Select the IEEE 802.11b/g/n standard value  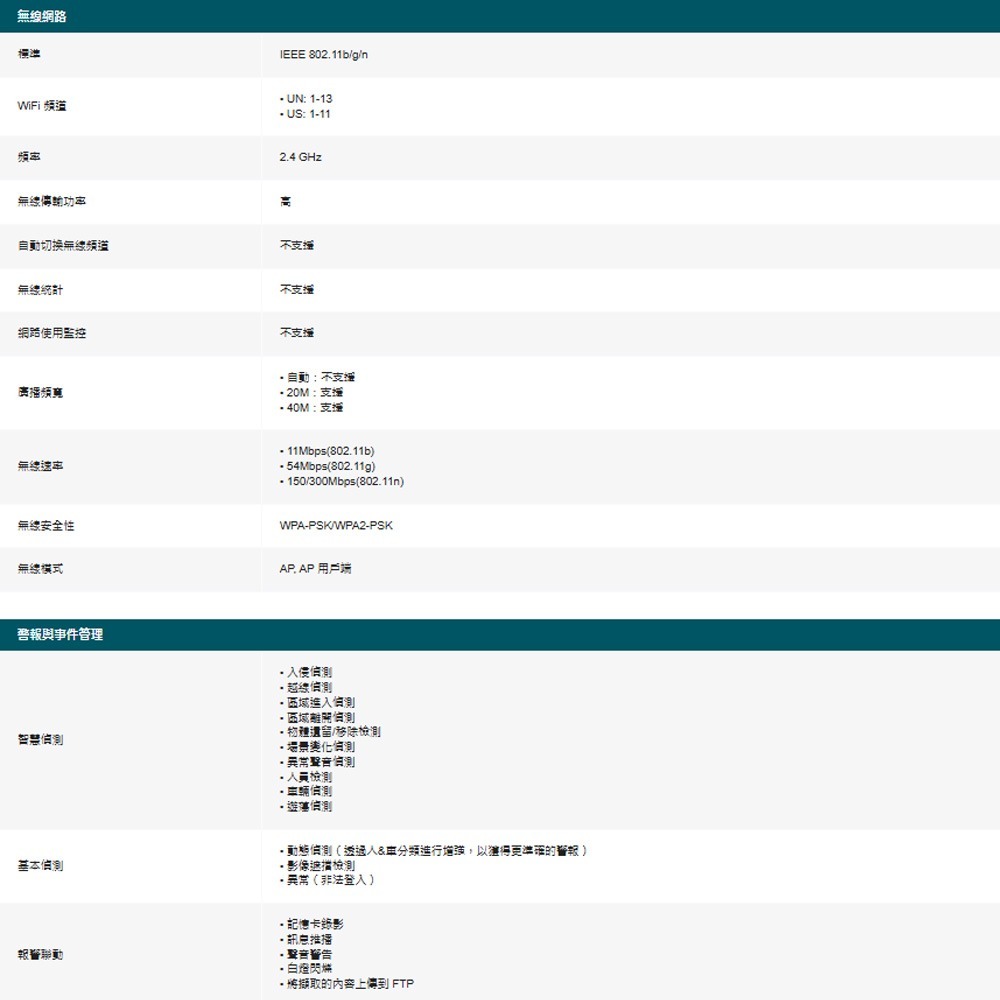pyautogui.click(x=324, y=55)
